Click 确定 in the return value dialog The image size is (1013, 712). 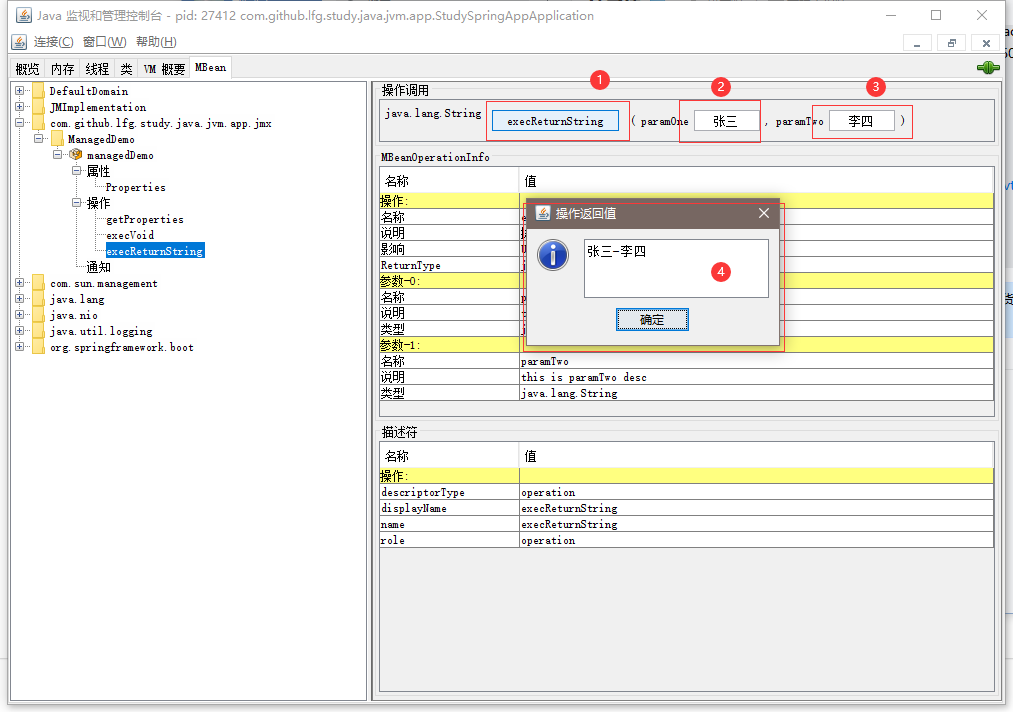[x=652, y=320]
